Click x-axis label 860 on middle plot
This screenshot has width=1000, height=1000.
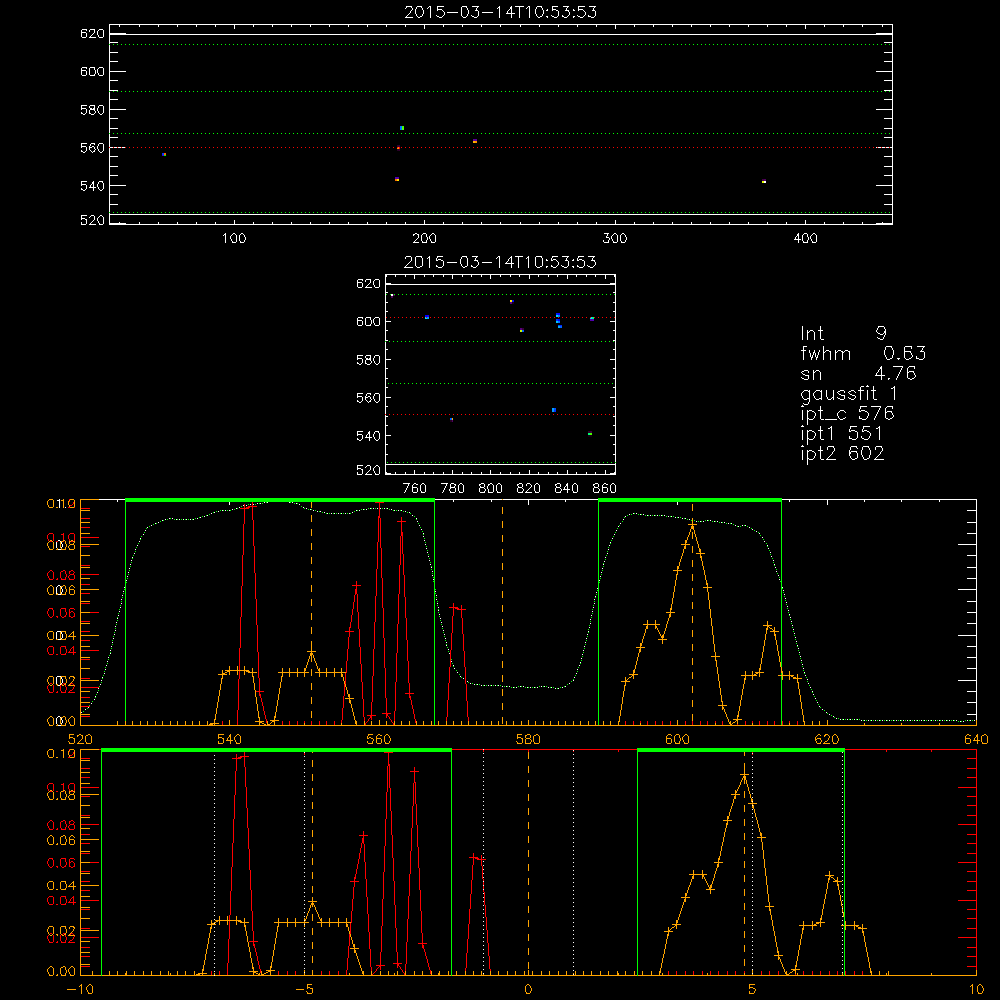(x=605, y=489)
